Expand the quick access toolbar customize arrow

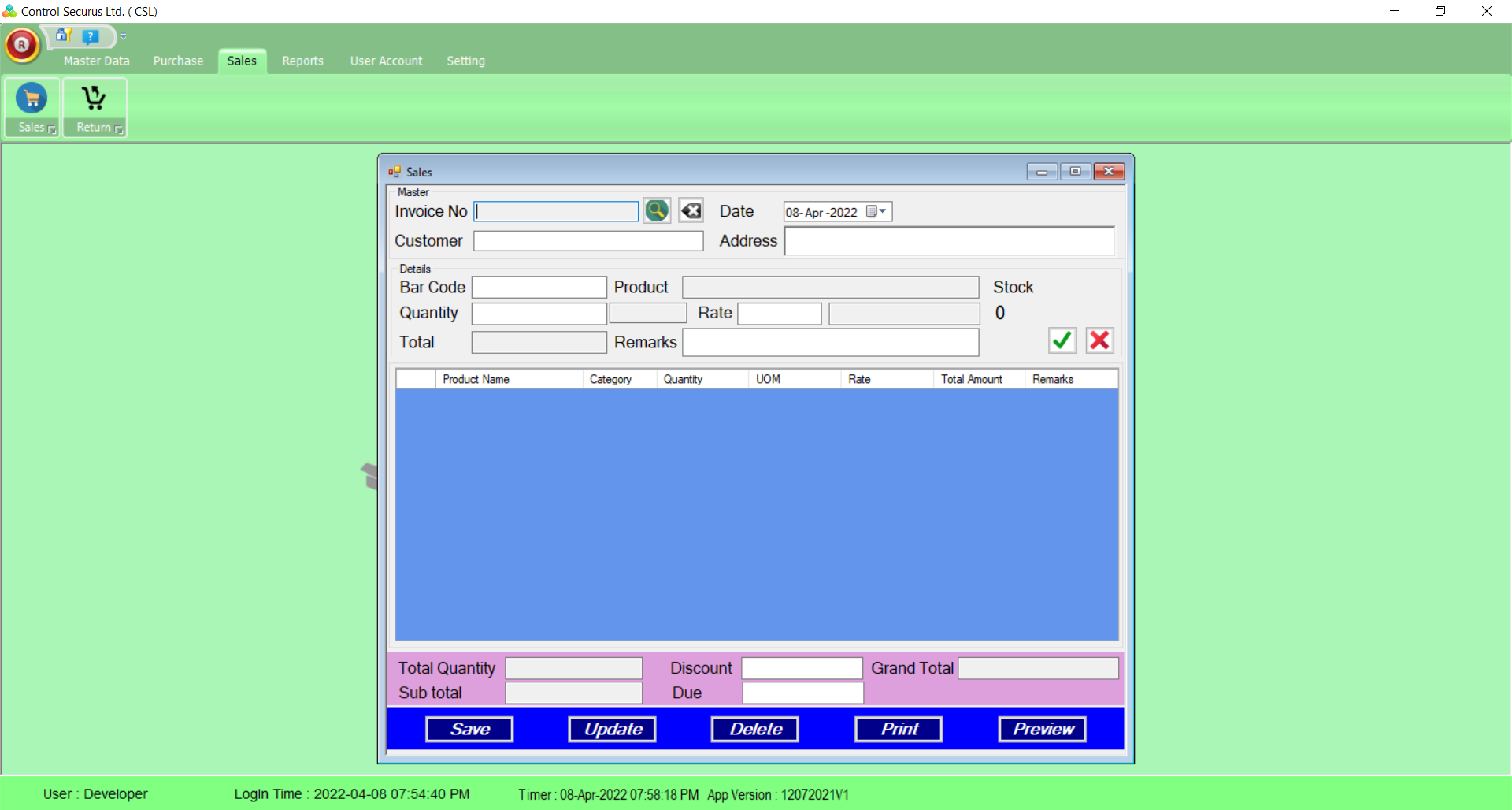point(124,36)
